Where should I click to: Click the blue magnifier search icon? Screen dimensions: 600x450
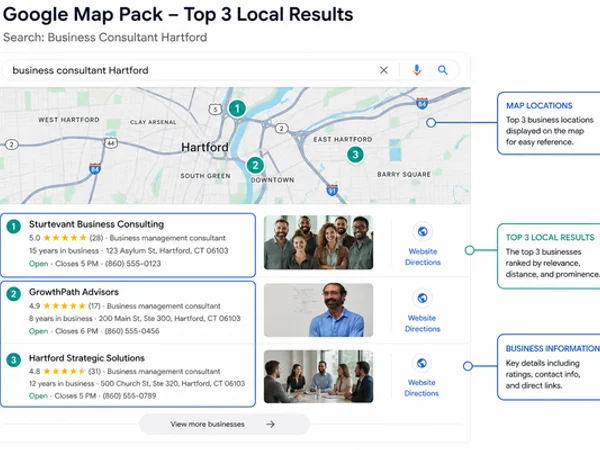click(443, 70)
